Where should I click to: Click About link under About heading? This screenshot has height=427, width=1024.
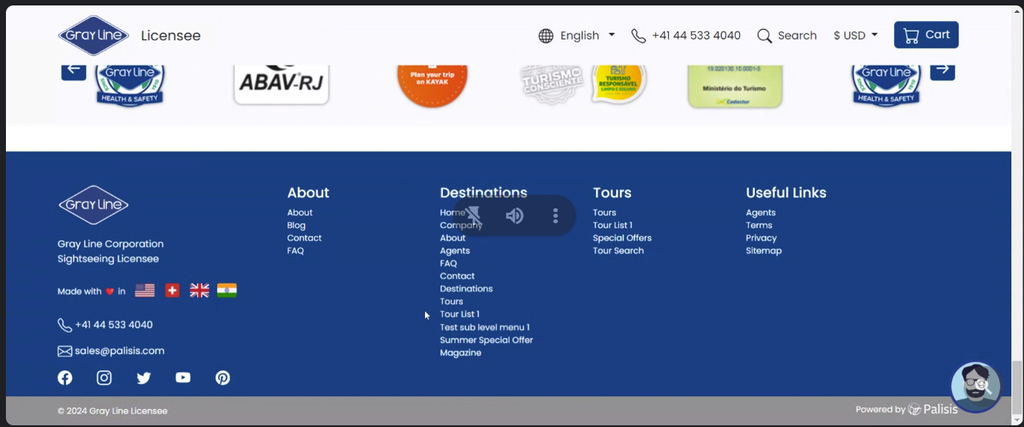300,212
